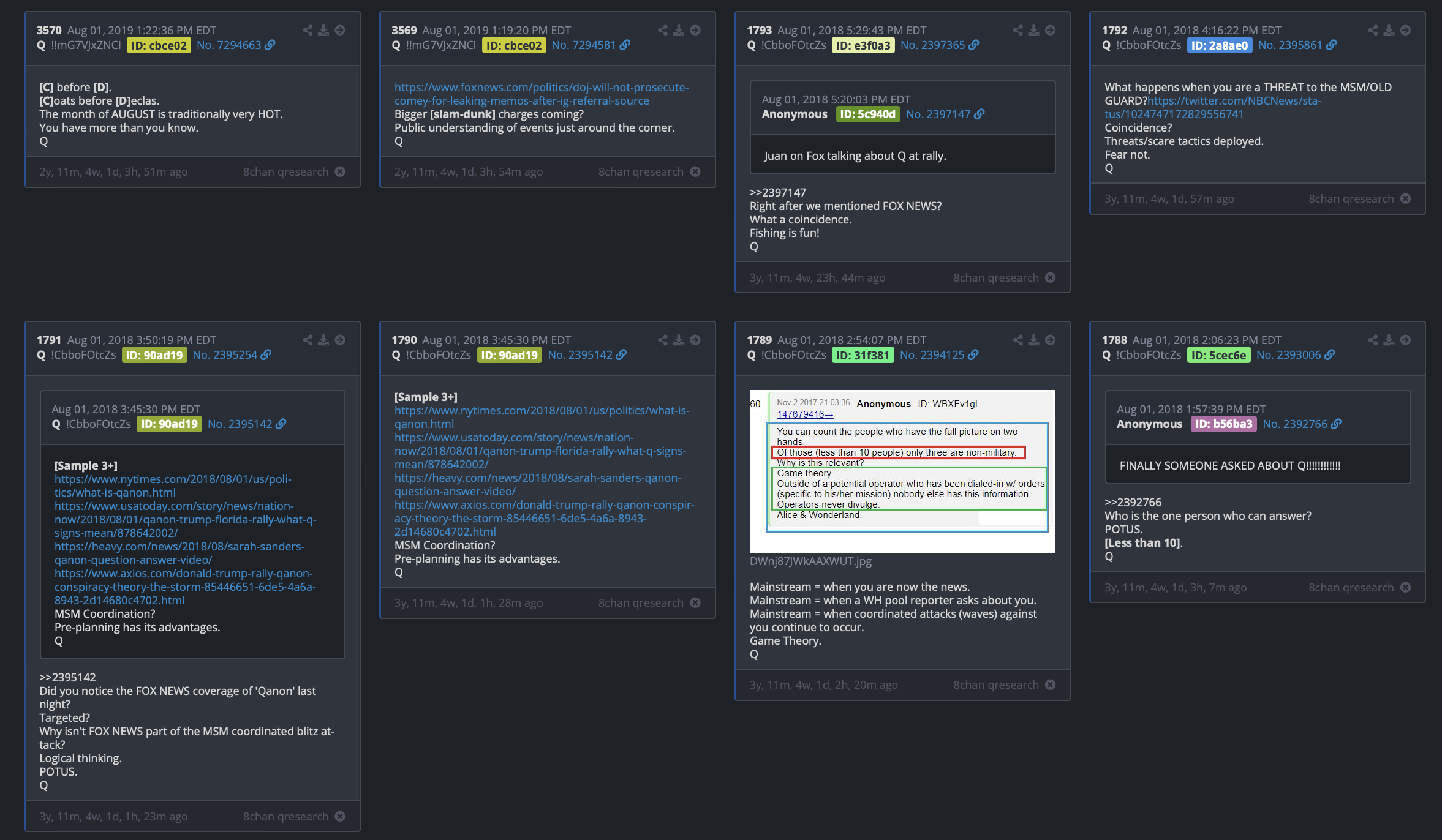Viewport: 1442px width, 840px height.
Task: Enlarge the embedded screenshot in post 1789
Action: click(x=902, y=471)
